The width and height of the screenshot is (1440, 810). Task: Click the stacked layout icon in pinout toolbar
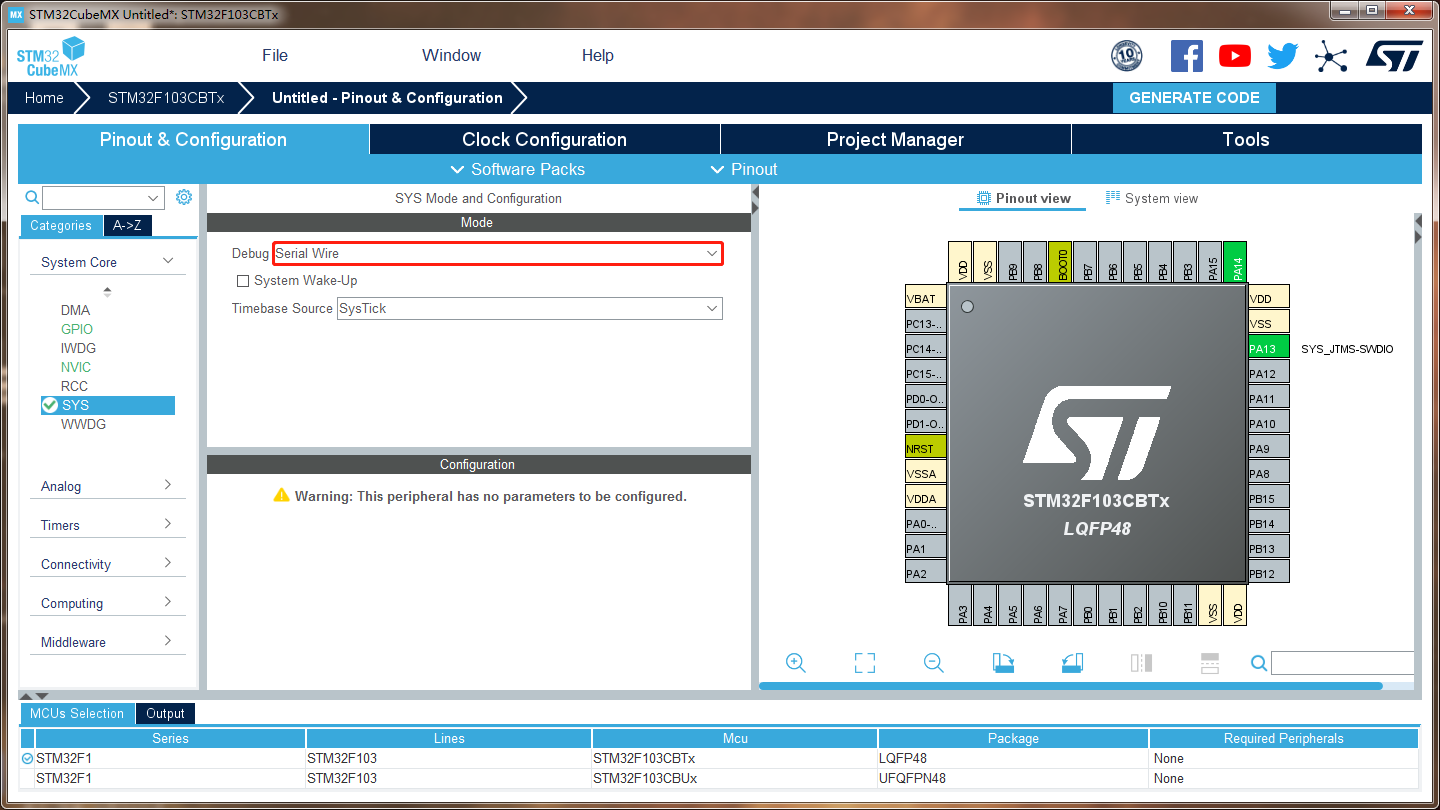pyautogui.click(x=1210, y=663)
